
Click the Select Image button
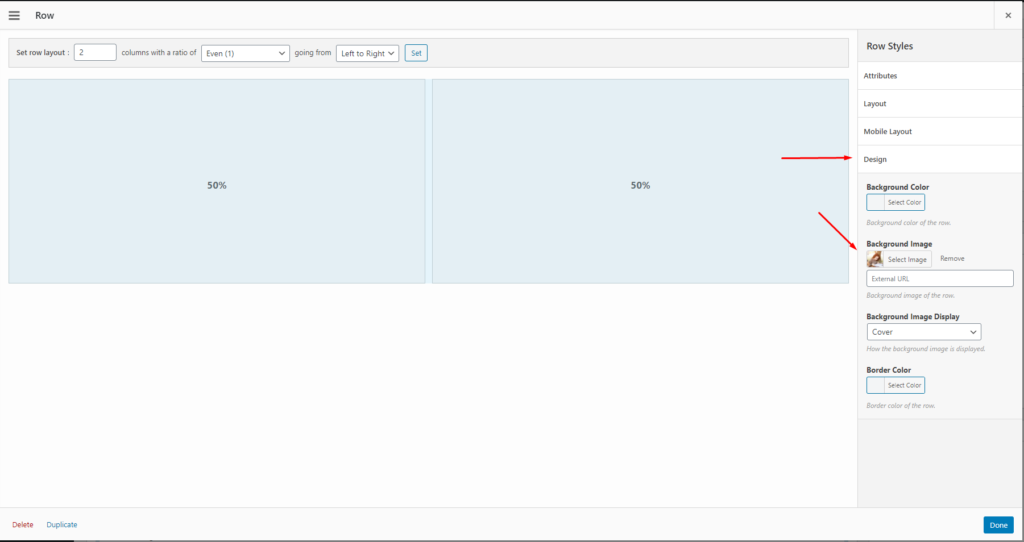point(907,259)
